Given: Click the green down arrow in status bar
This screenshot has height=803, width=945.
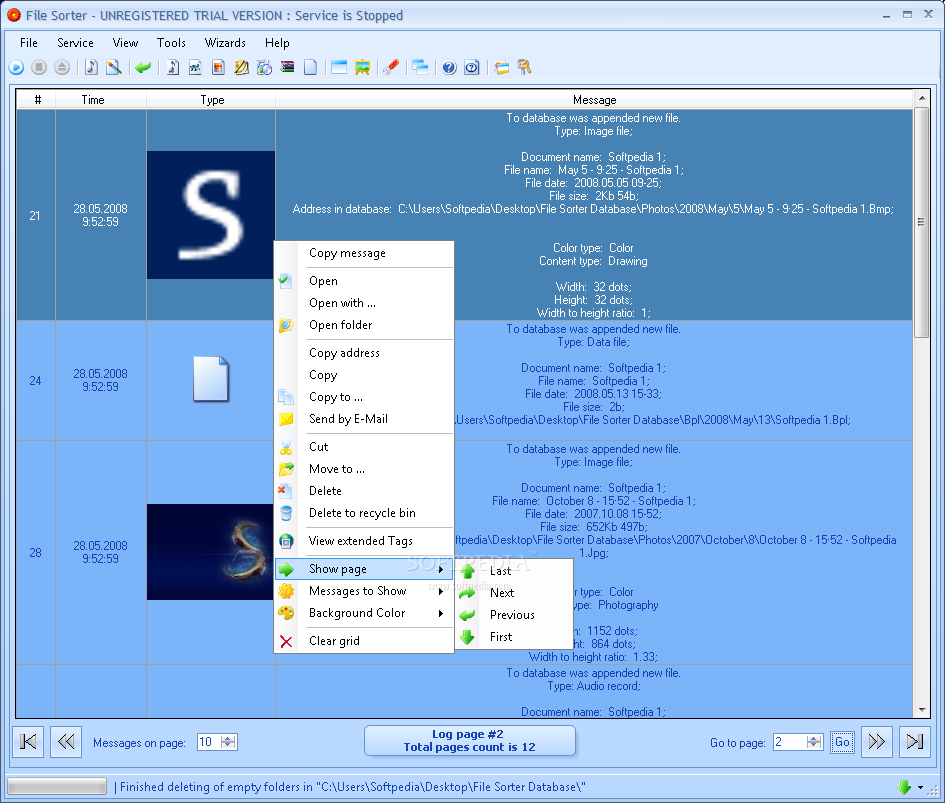Looking at the screenshot, I should [x=903, y=787].
